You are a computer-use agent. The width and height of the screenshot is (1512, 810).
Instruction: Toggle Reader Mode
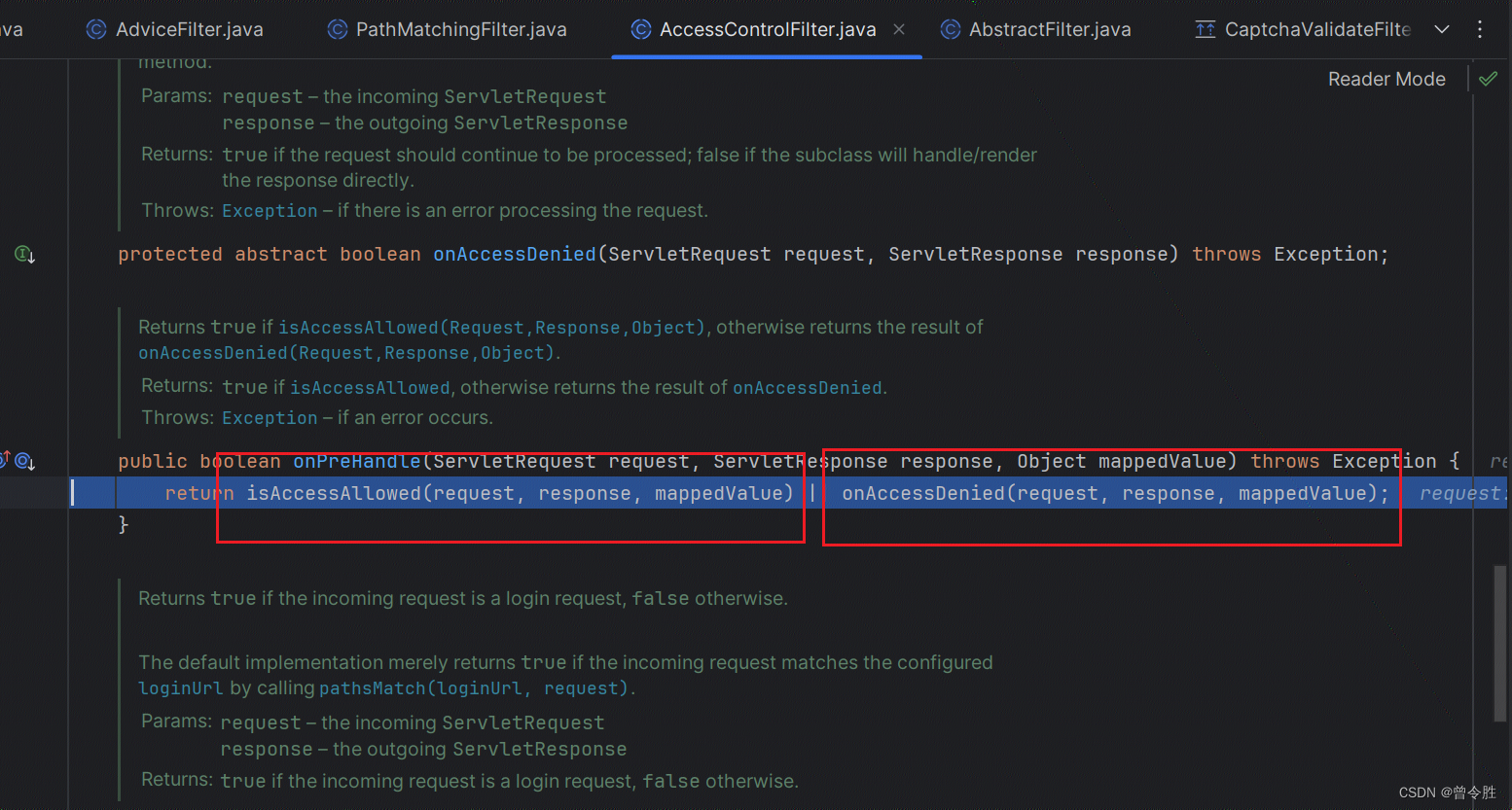pyautogui.click(x=1386, y=79)
